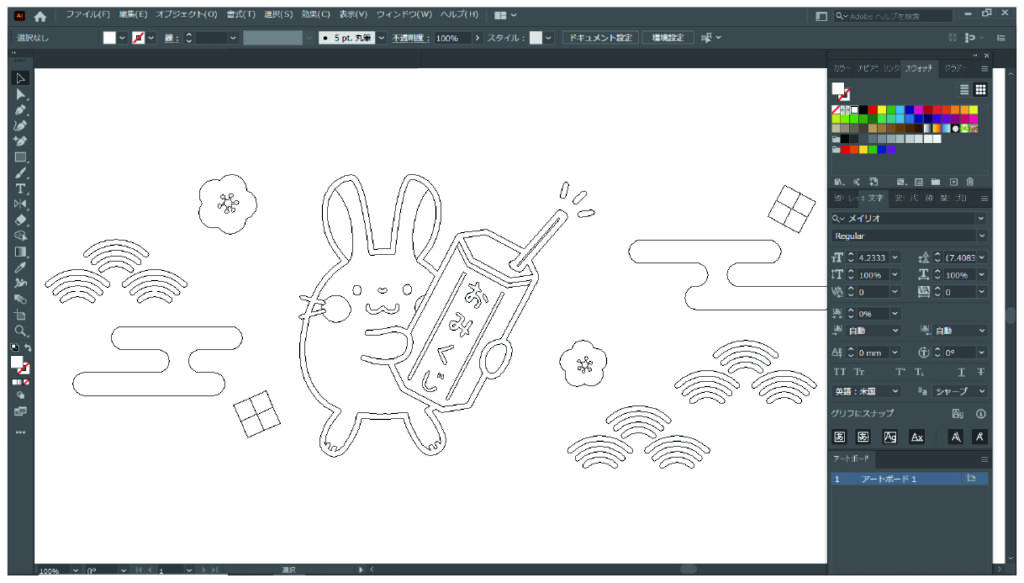Toggle Strikethrough in Character panel
Viewport: 1024px width, 583px height.
pyautogui.click(x=980, y=372)
